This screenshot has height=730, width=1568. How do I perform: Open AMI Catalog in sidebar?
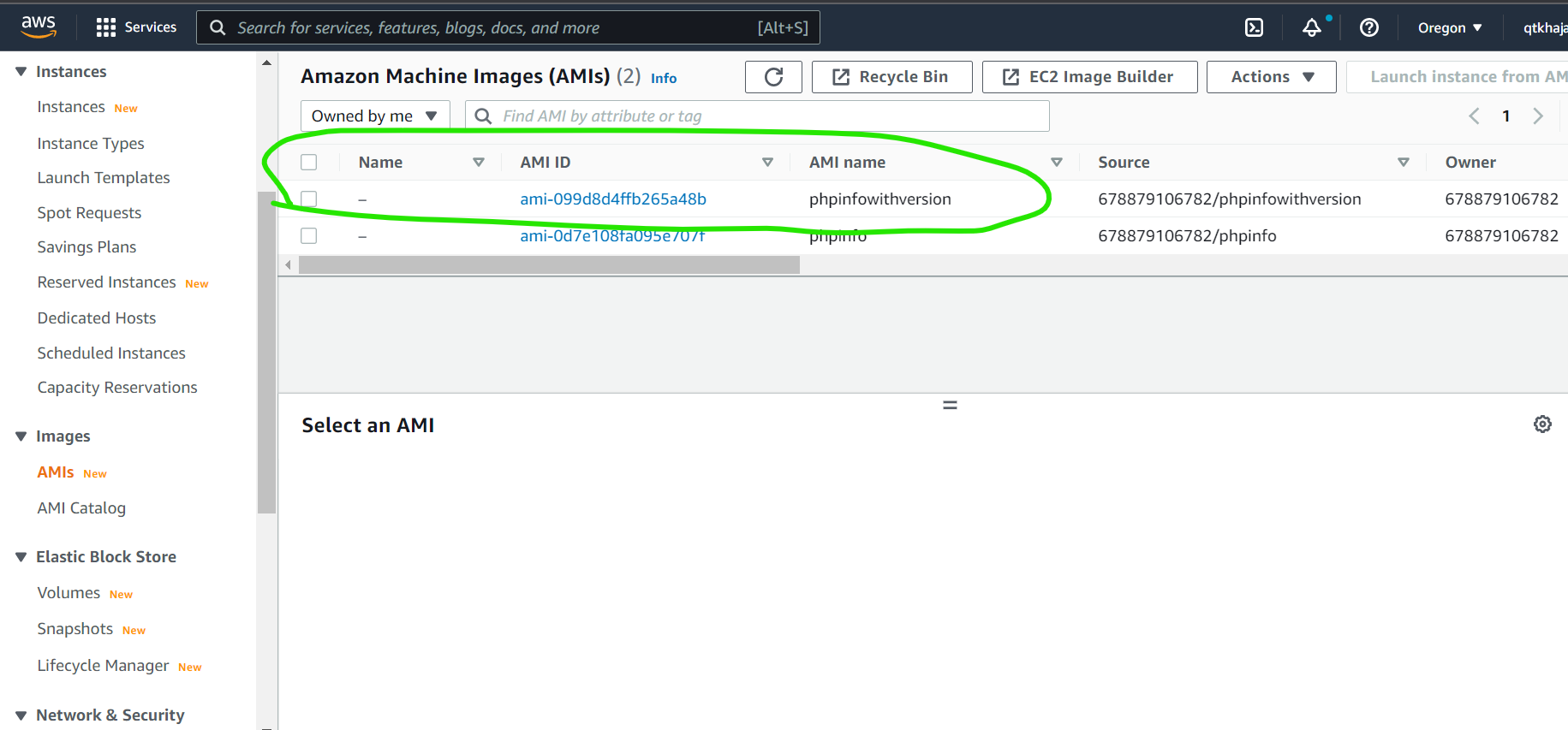click(81, 507)
